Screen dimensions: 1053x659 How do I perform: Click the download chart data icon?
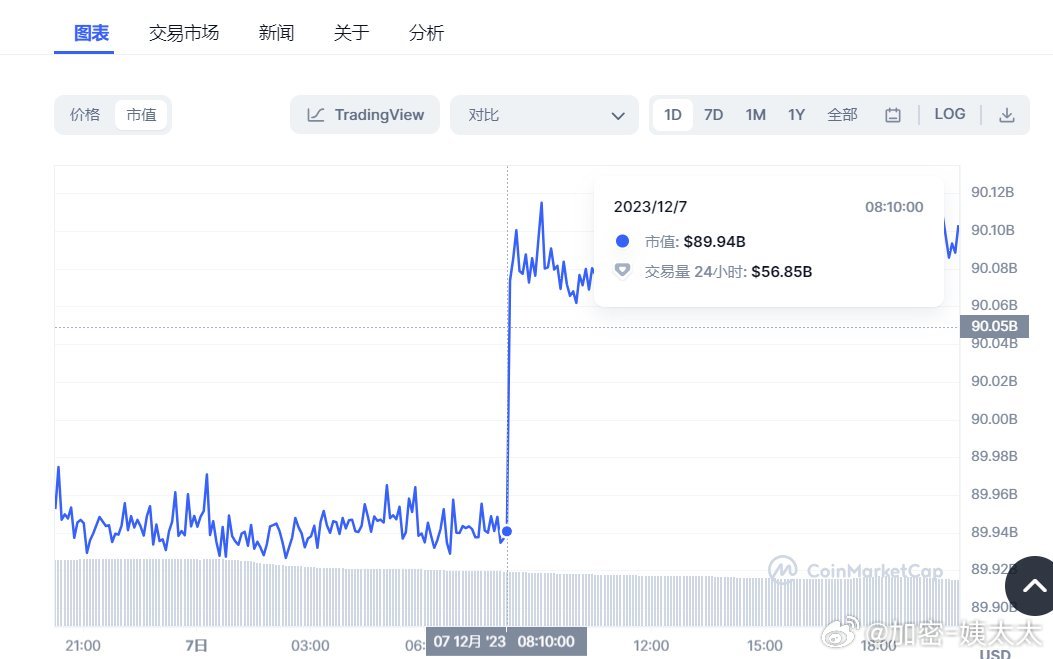pos(1007,115)
